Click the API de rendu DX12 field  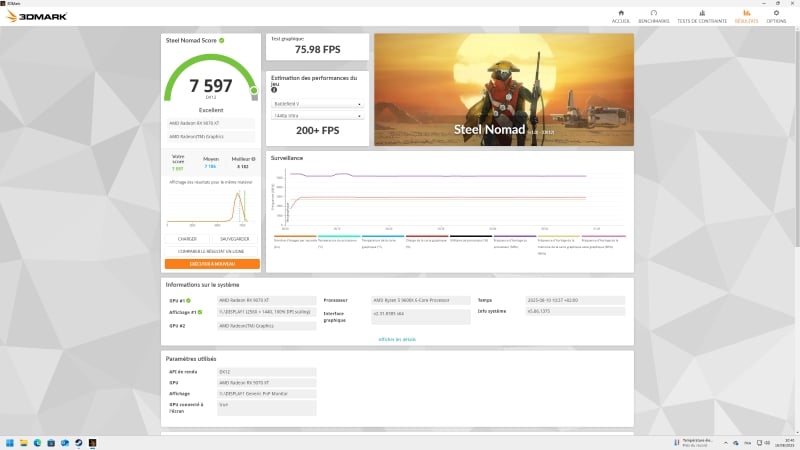tap(266, 372)
